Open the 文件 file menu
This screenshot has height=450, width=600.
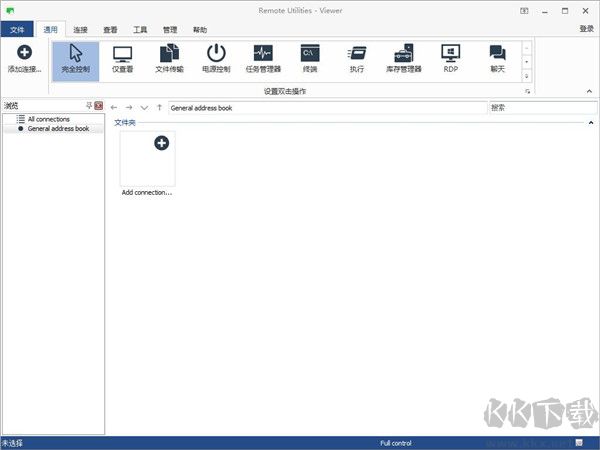point(17,29)
